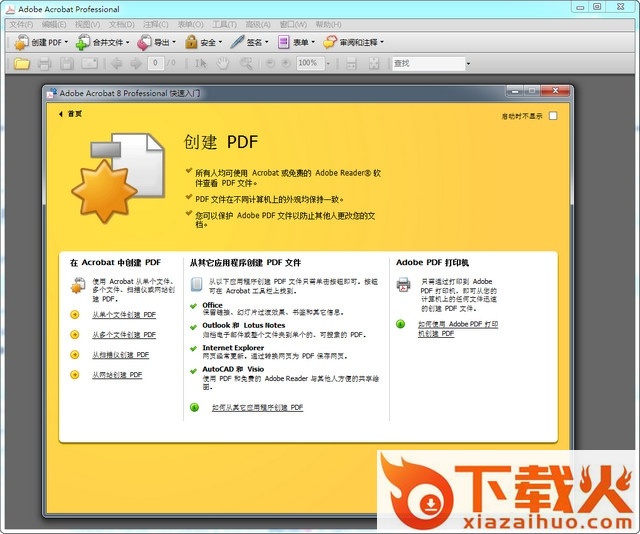Click the large 创建 PDF starburst document graphic
Screen dimensions: 640x534
coord(118,178)
